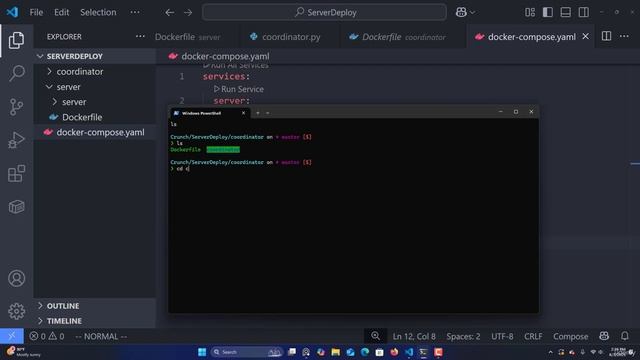Open the Edit menu
This screenshot has width=640, height=360.
(x=62, y=12)
